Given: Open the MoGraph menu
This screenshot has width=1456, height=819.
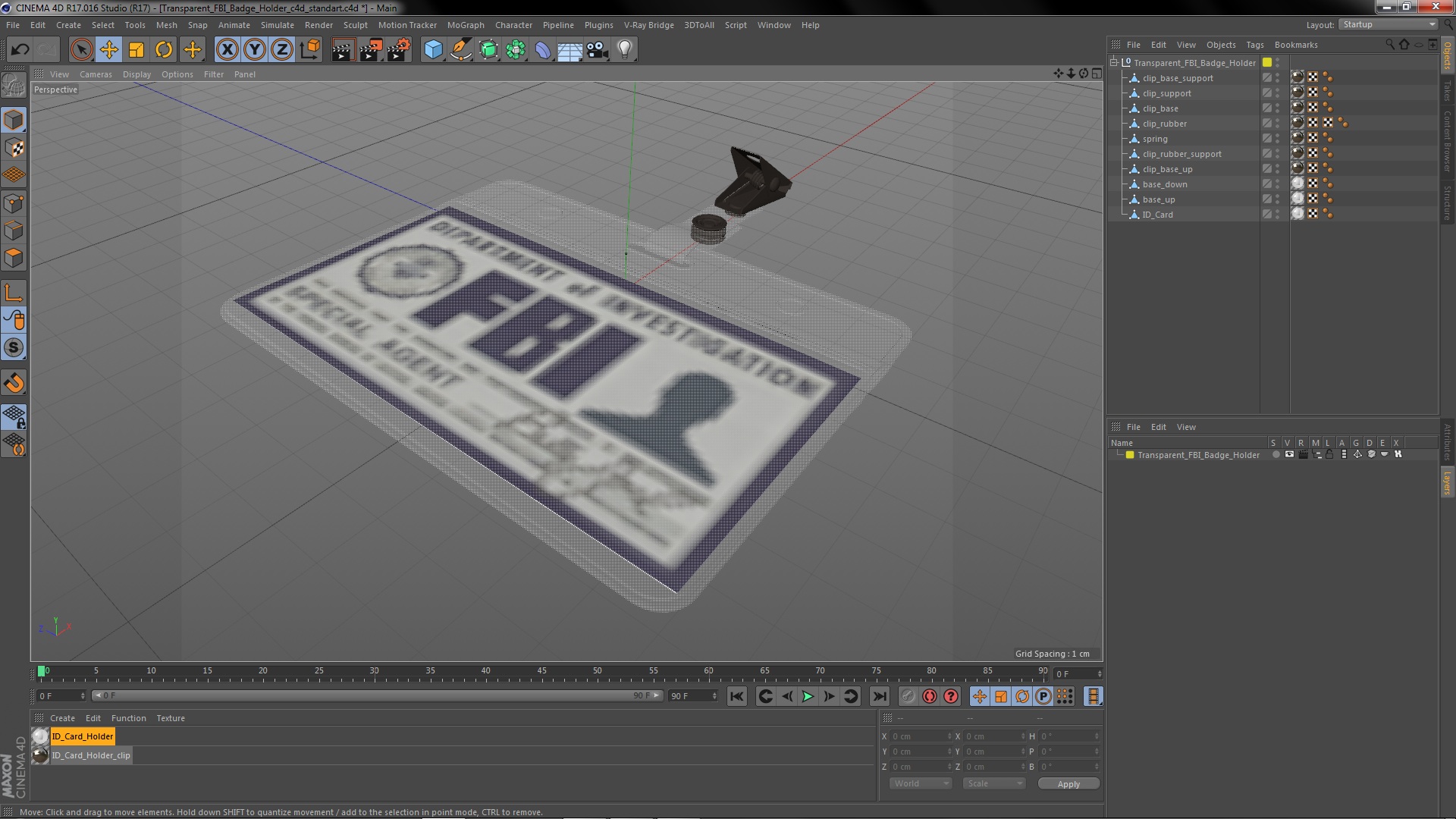Looking at the screenshot, I should click(x=465, y=25).
